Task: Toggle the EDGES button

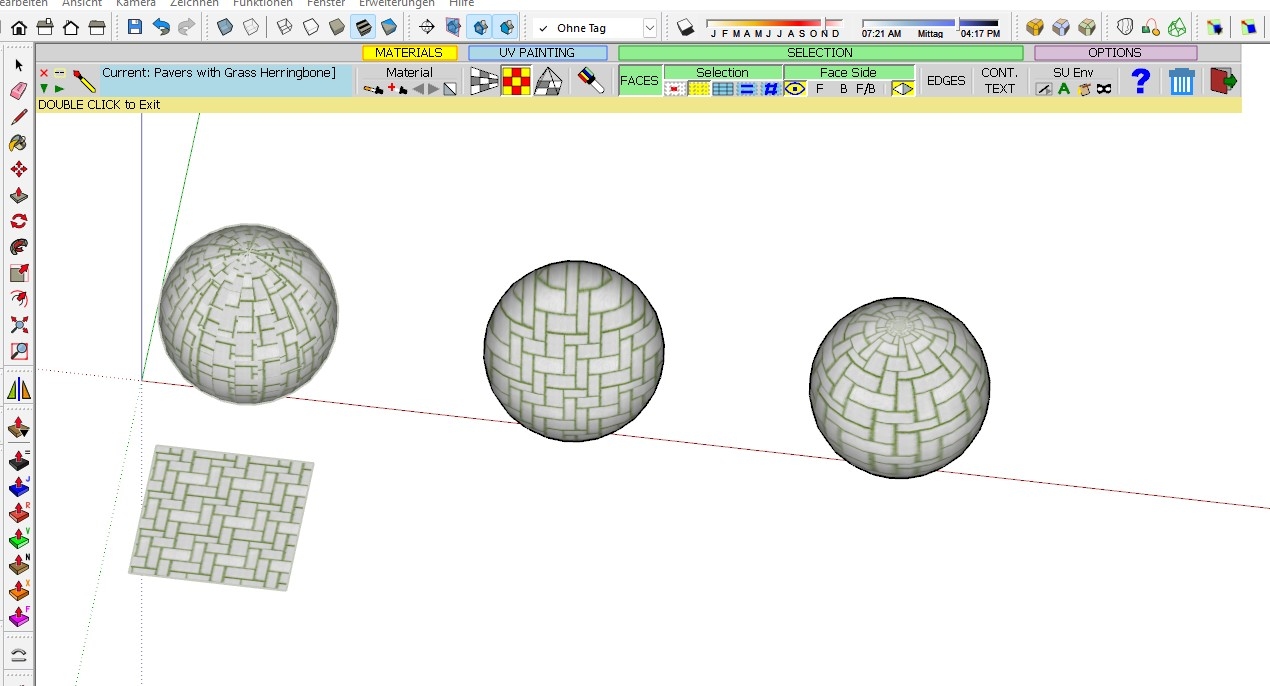Action: click(946, 81)
